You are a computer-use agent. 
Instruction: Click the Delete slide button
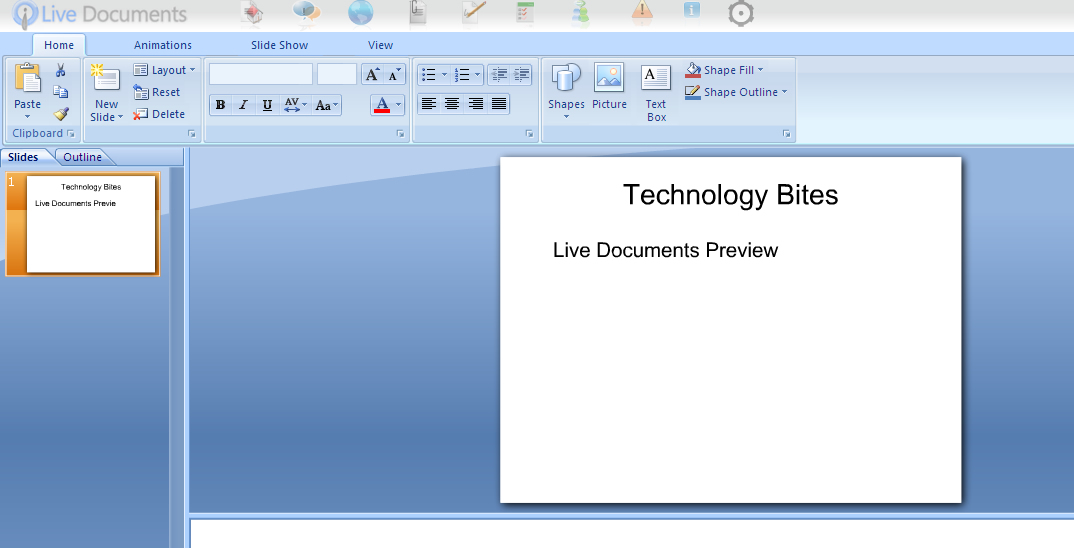point(159,114)
